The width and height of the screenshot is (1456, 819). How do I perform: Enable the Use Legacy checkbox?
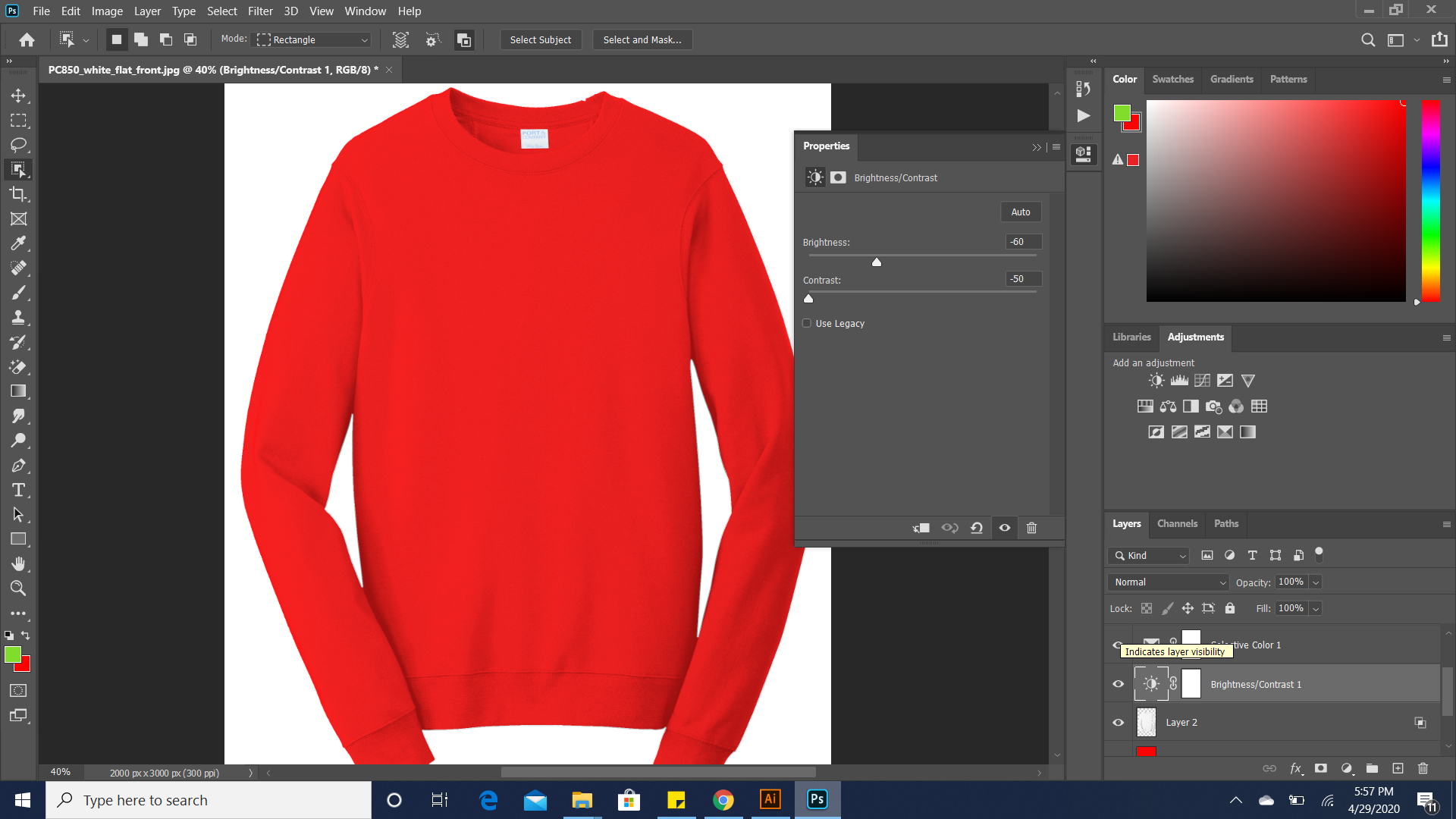pyautogui.click(x=807, y=323)
